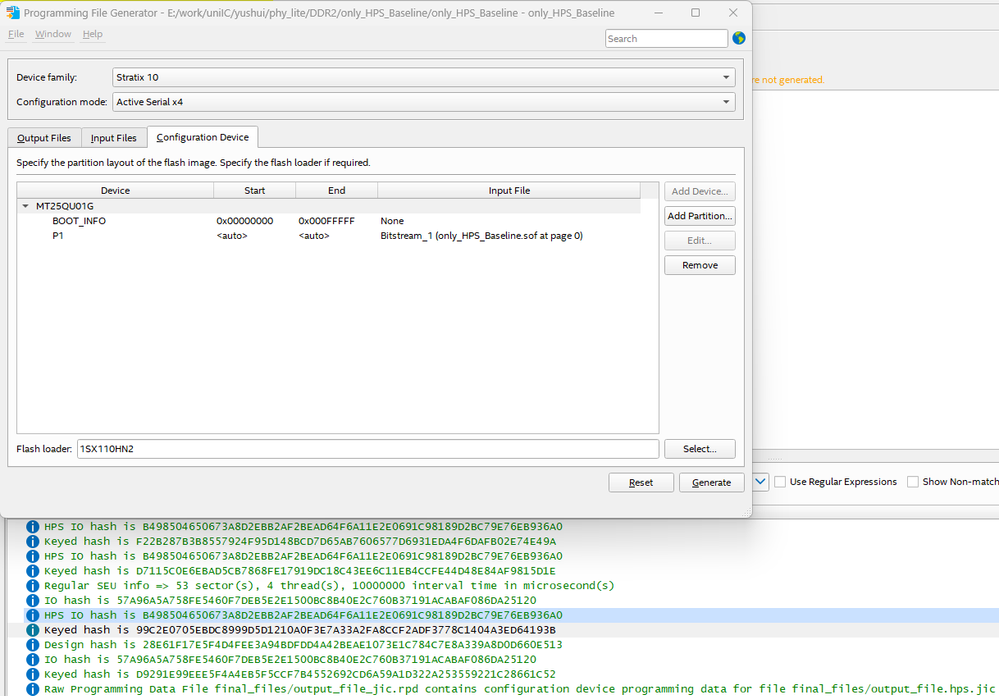
Task: Click the Add Partition button
Action: point(699,216)
